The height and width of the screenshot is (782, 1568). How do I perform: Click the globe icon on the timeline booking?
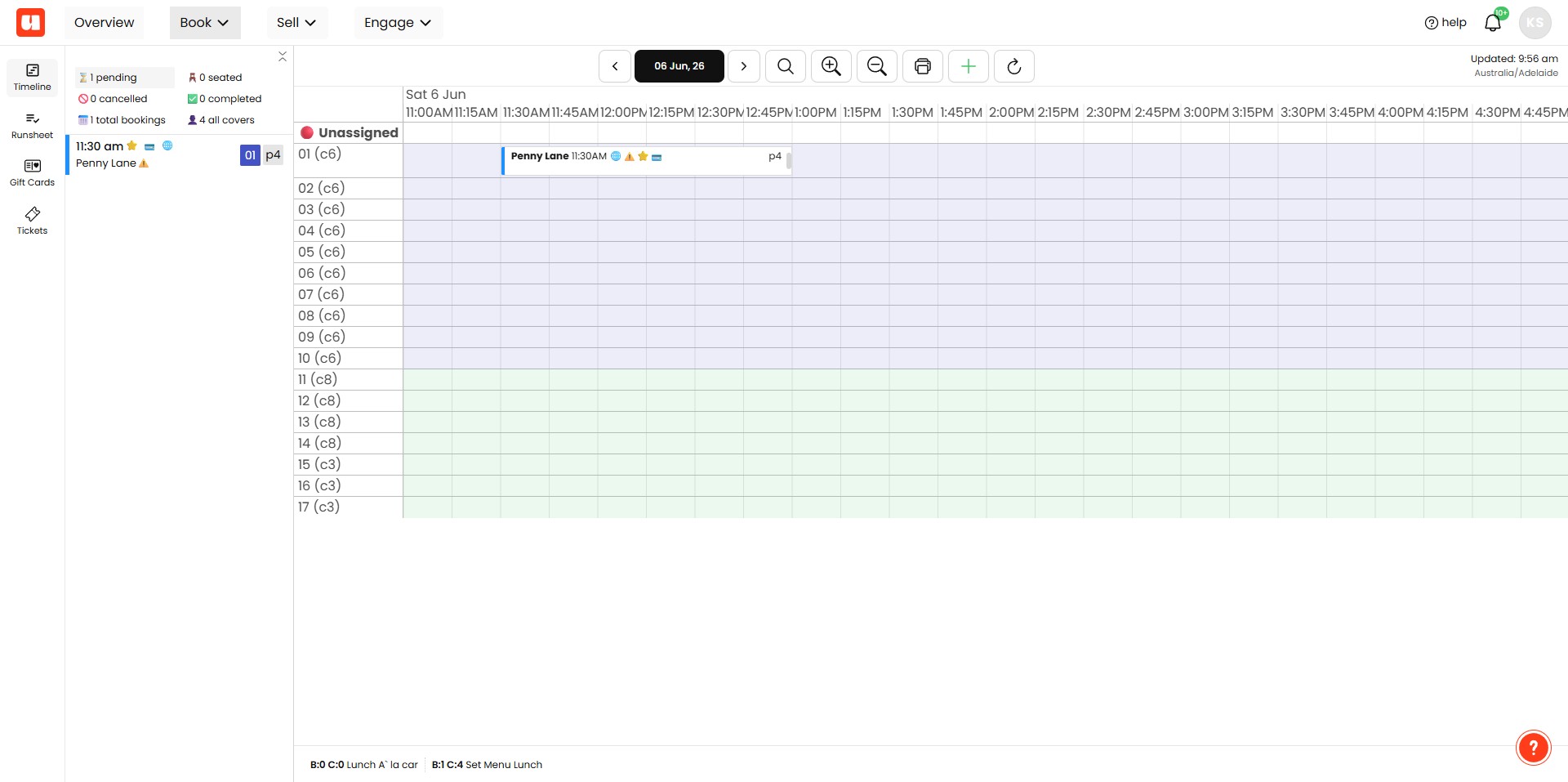click(616, 156)
